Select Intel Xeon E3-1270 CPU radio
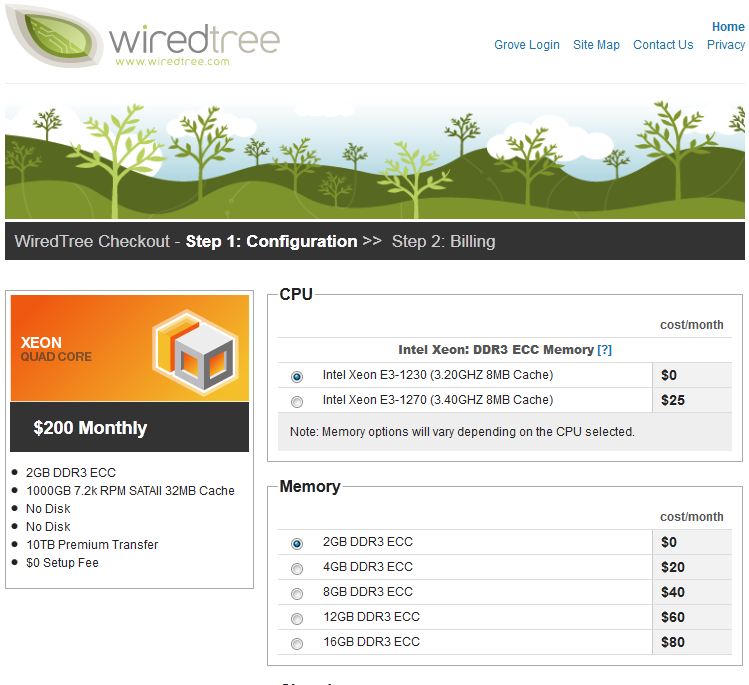749x685 pixels. point(297,402)
